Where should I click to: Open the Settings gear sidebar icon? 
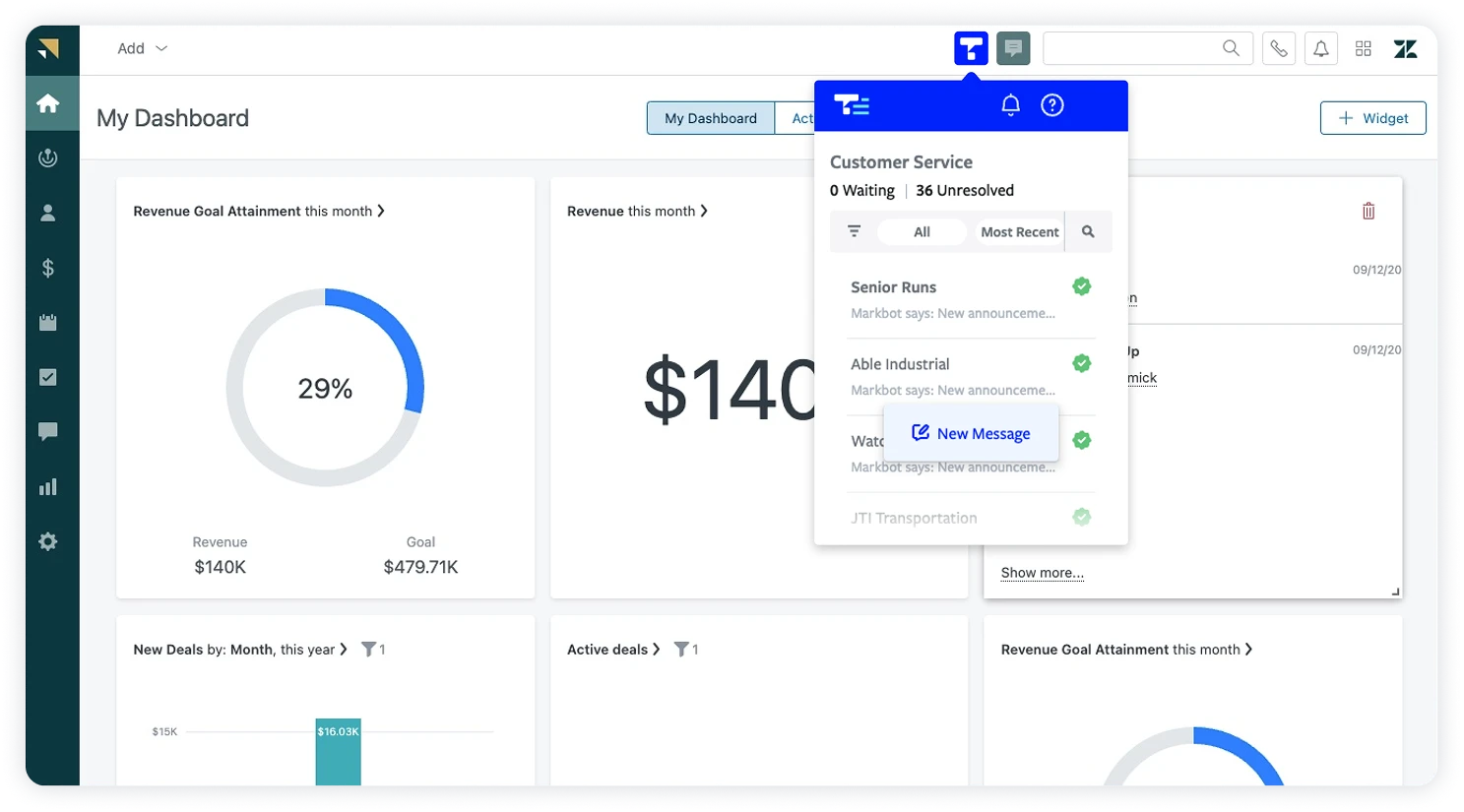tap(48, 541)
